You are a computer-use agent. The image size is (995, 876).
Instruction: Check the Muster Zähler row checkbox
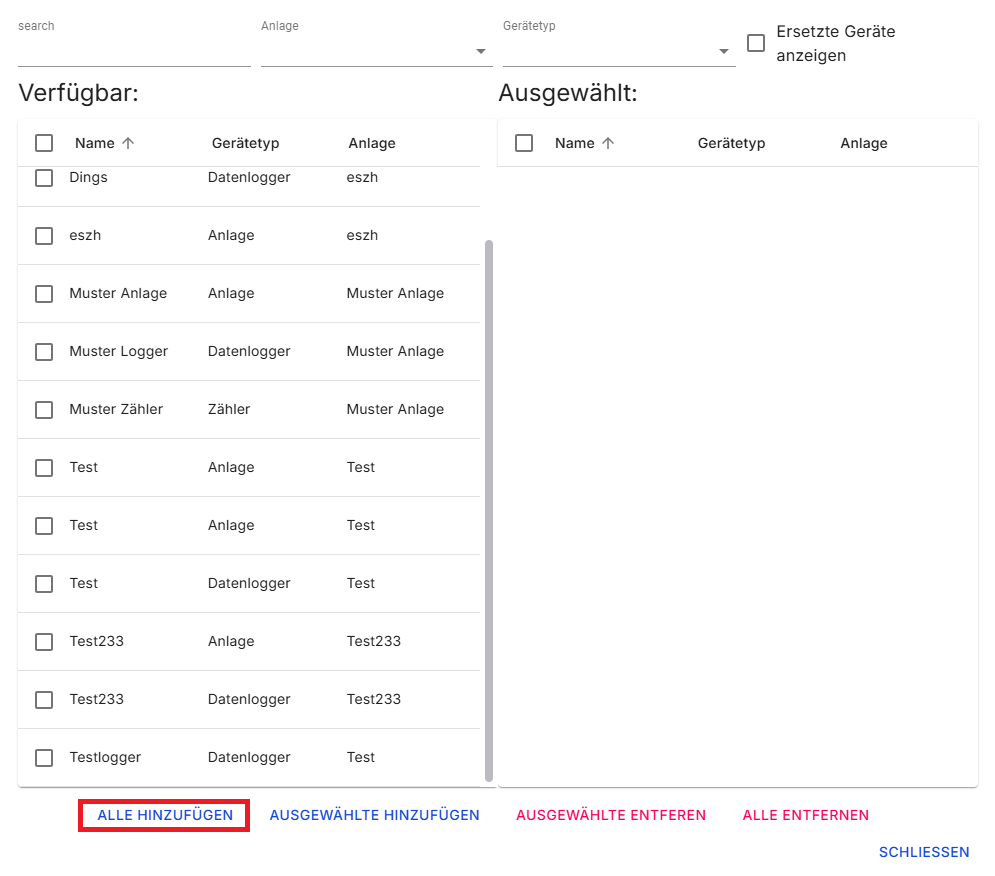click(44, 409)
